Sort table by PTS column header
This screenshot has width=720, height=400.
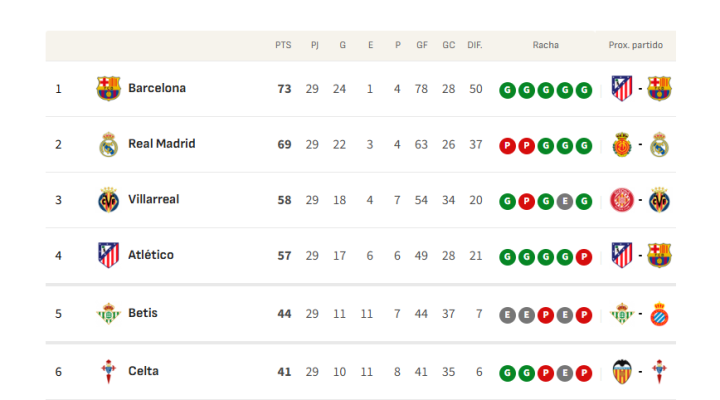(283, 45)
